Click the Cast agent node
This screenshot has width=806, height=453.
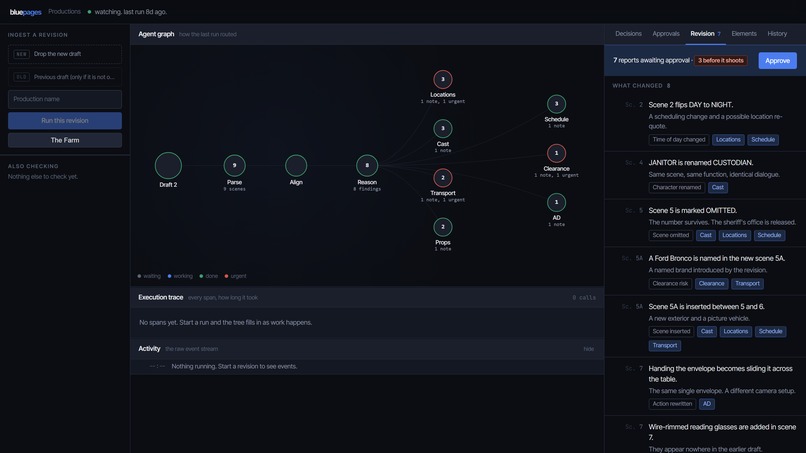click(443, 129)
